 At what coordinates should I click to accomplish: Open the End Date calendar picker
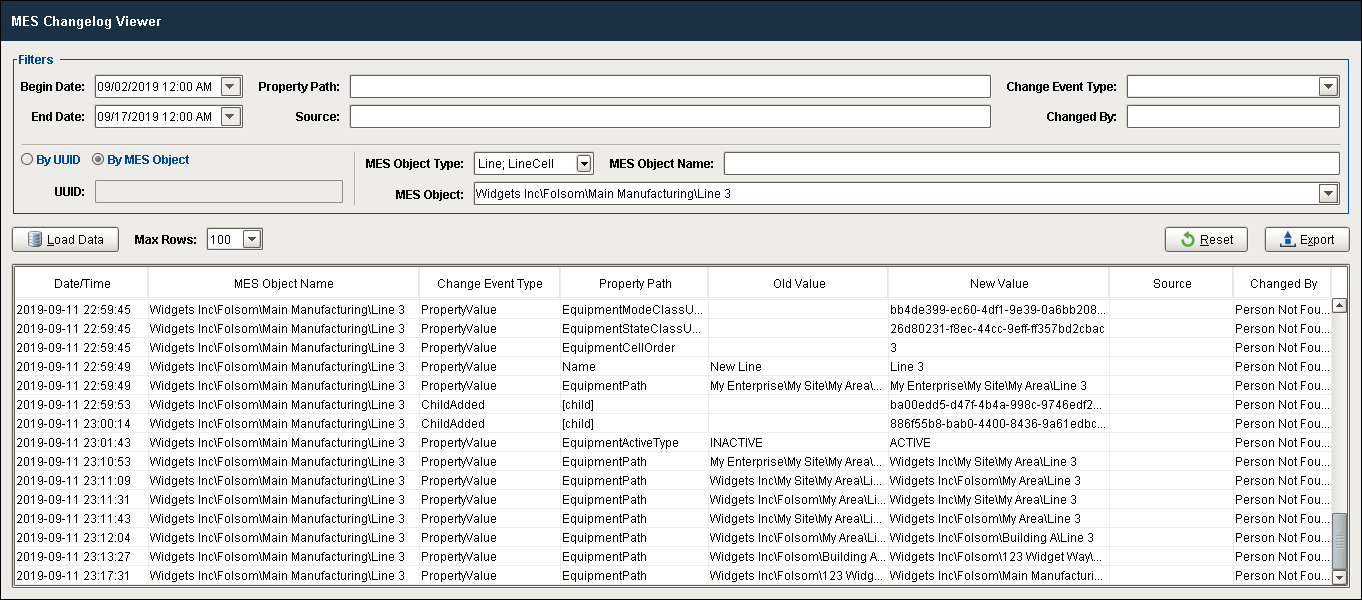click(231, 117)
